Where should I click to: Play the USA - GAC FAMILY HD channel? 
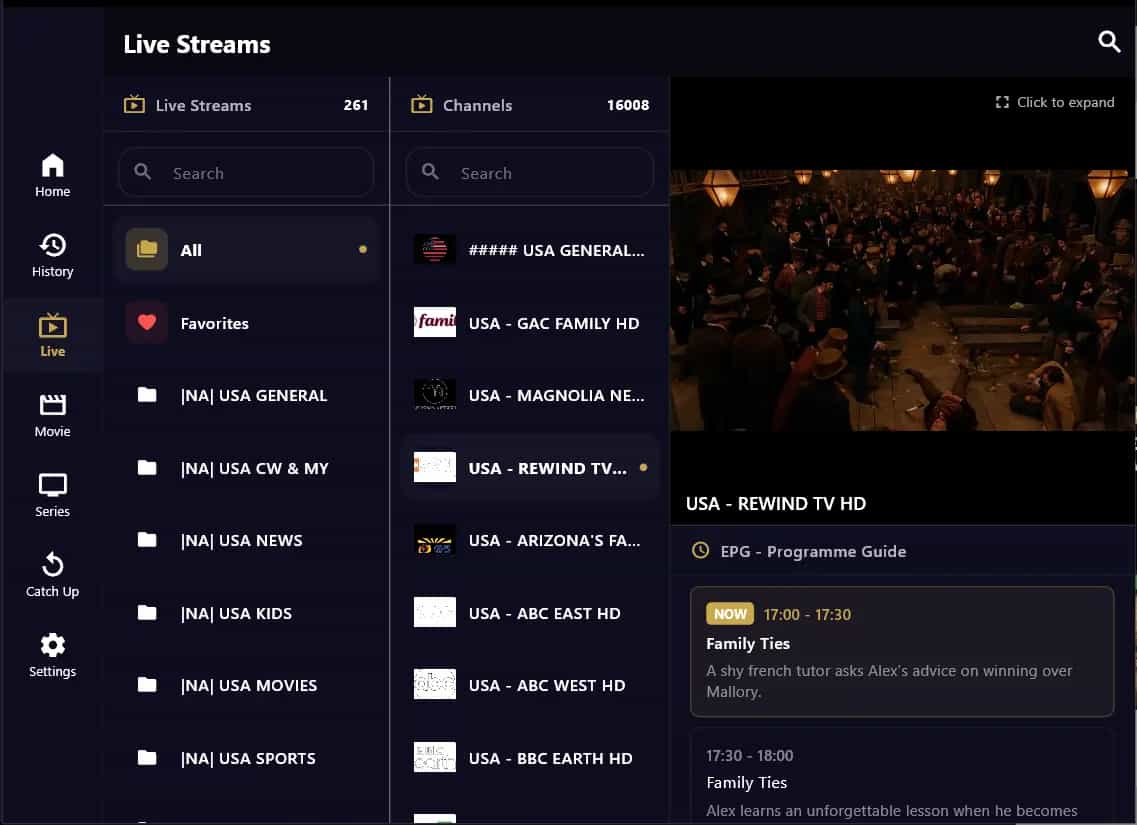pos(530,323)
